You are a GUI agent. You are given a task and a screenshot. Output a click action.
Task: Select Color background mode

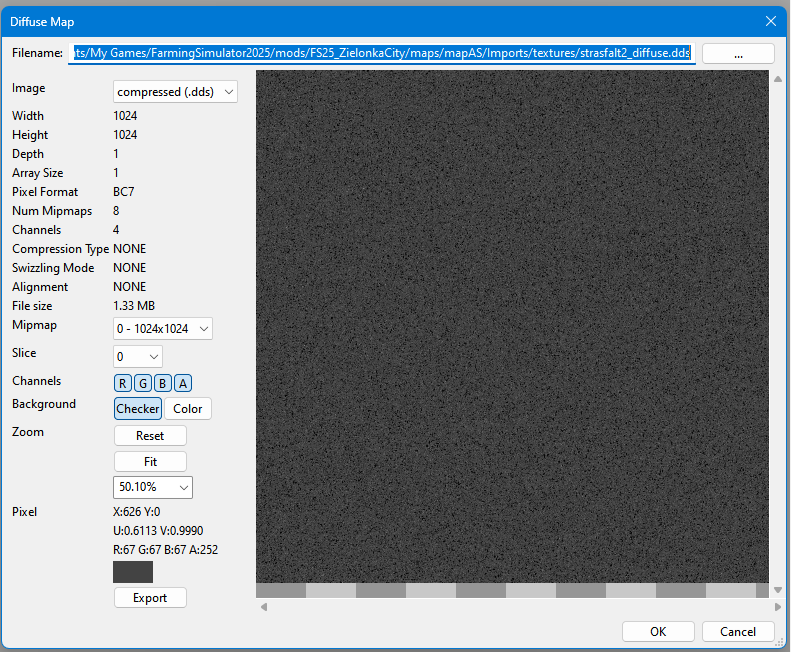click(x=188, y=409)
